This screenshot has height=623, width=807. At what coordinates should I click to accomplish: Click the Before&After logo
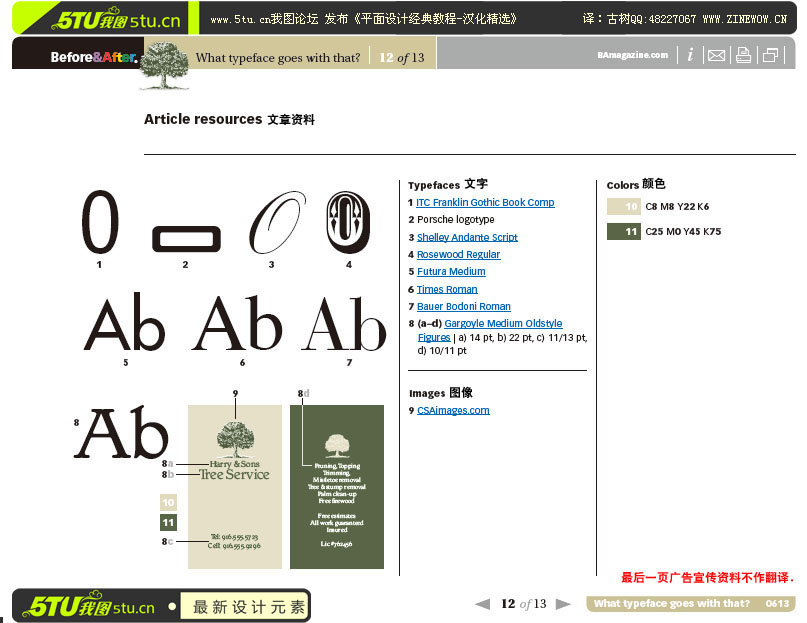tap(94, 57)
